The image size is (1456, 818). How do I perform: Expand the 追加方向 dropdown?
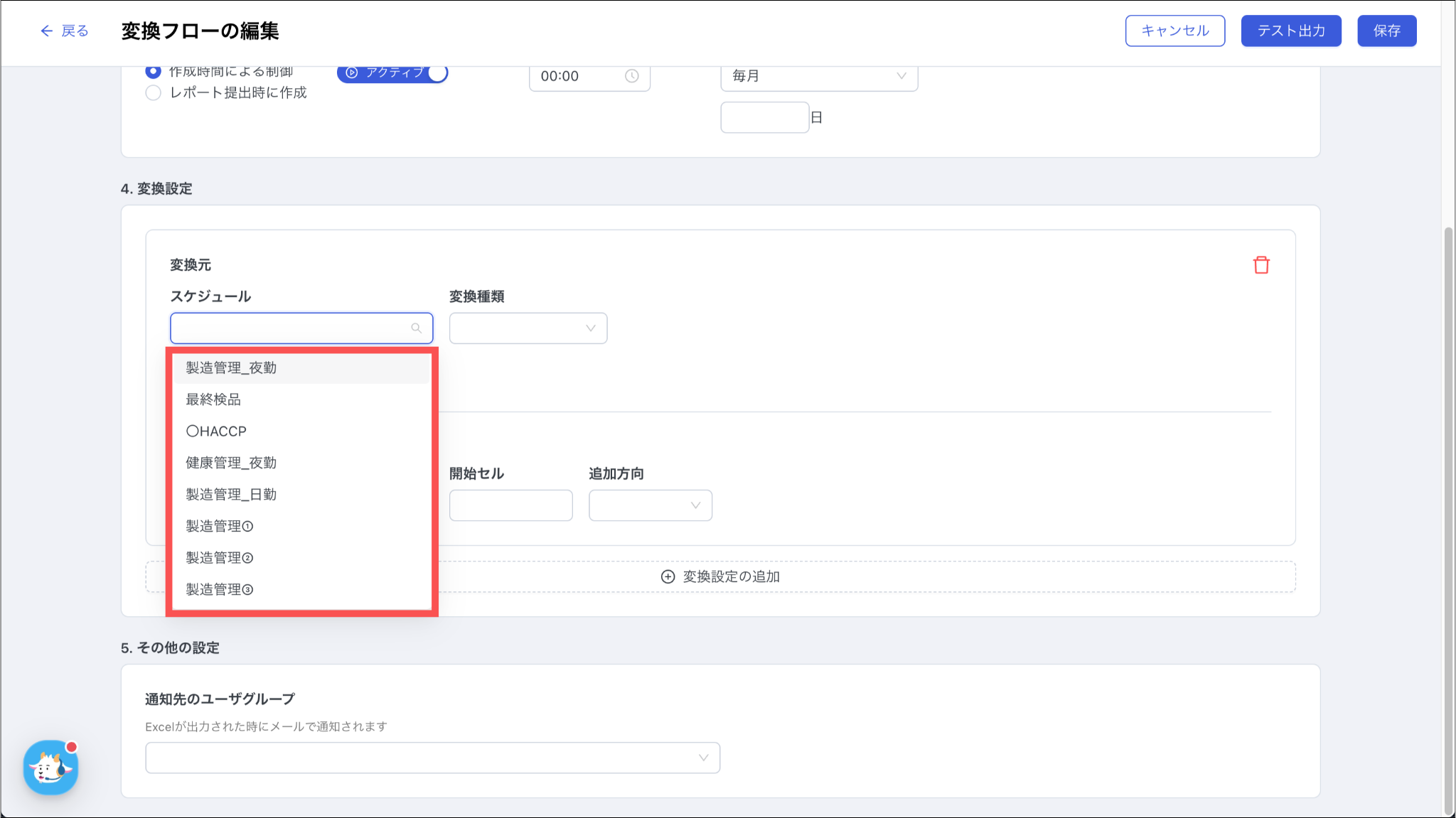click(650, 505)
